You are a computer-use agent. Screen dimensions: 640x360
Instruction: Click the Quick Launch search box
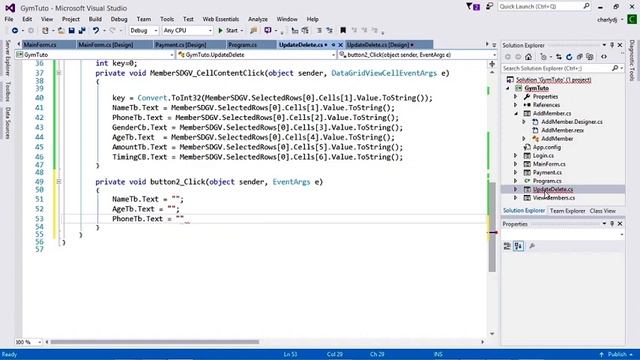pos(544,7)
